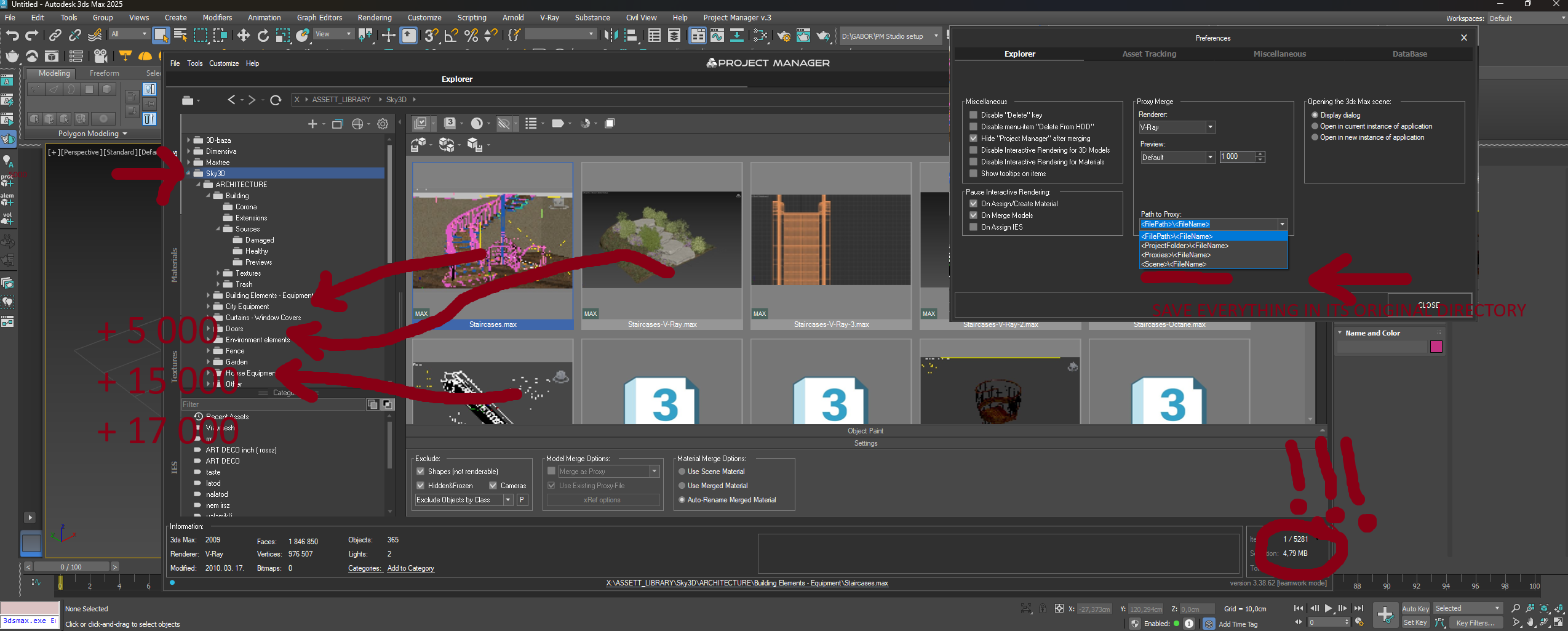Screen dimensions: 1568x631
Task: Click the xref objects cube icon
Action: click(x=447, y=145)
